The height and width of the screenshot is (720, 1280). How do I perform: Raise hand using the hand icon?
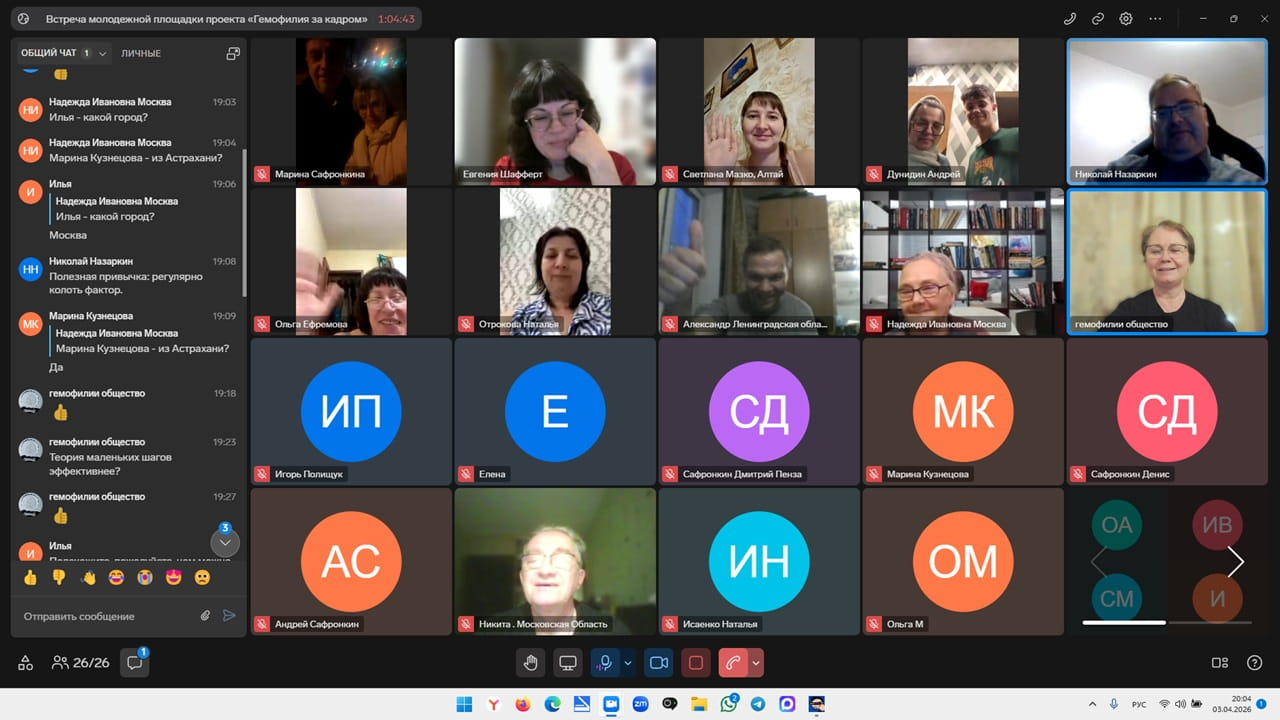pyautogui.click(x=531, y=662)
